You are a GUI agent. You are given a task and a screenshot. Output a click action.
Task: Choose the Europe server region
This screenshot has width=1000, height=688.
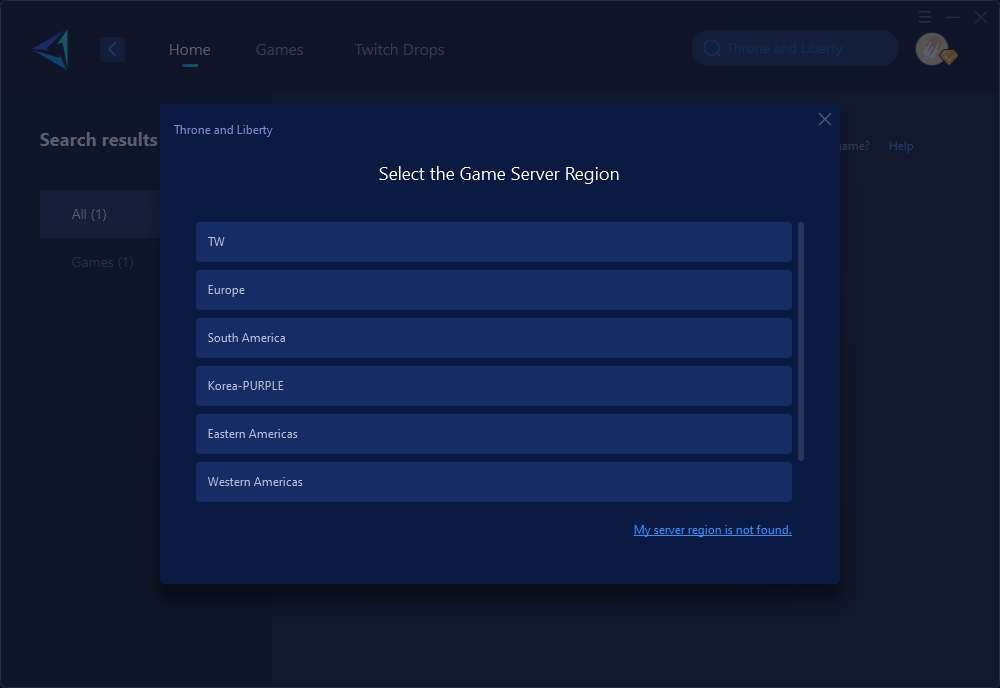point(494,290)
